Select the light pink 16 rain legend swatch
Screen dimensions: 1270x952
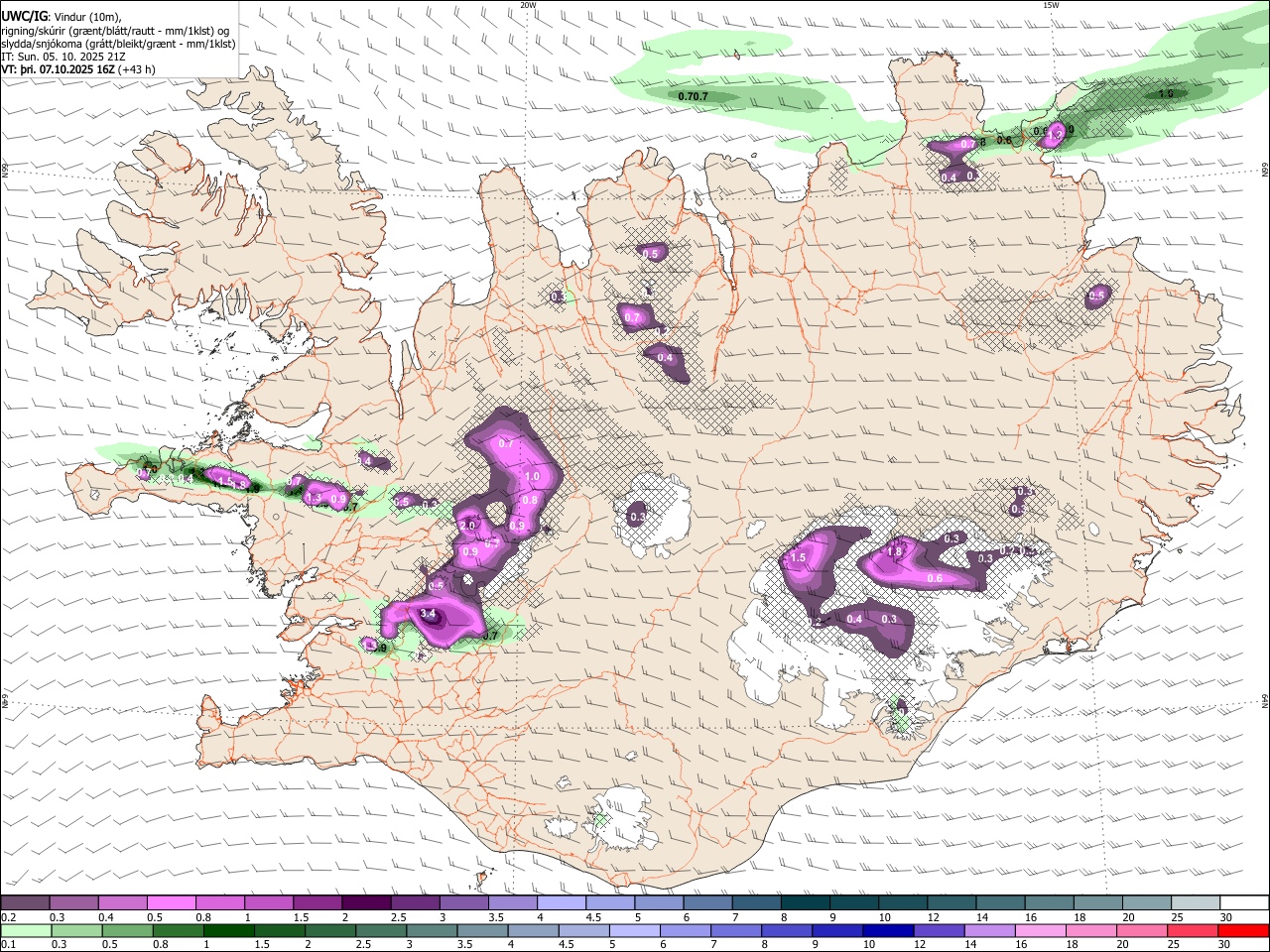click(x=1040, y=930)
